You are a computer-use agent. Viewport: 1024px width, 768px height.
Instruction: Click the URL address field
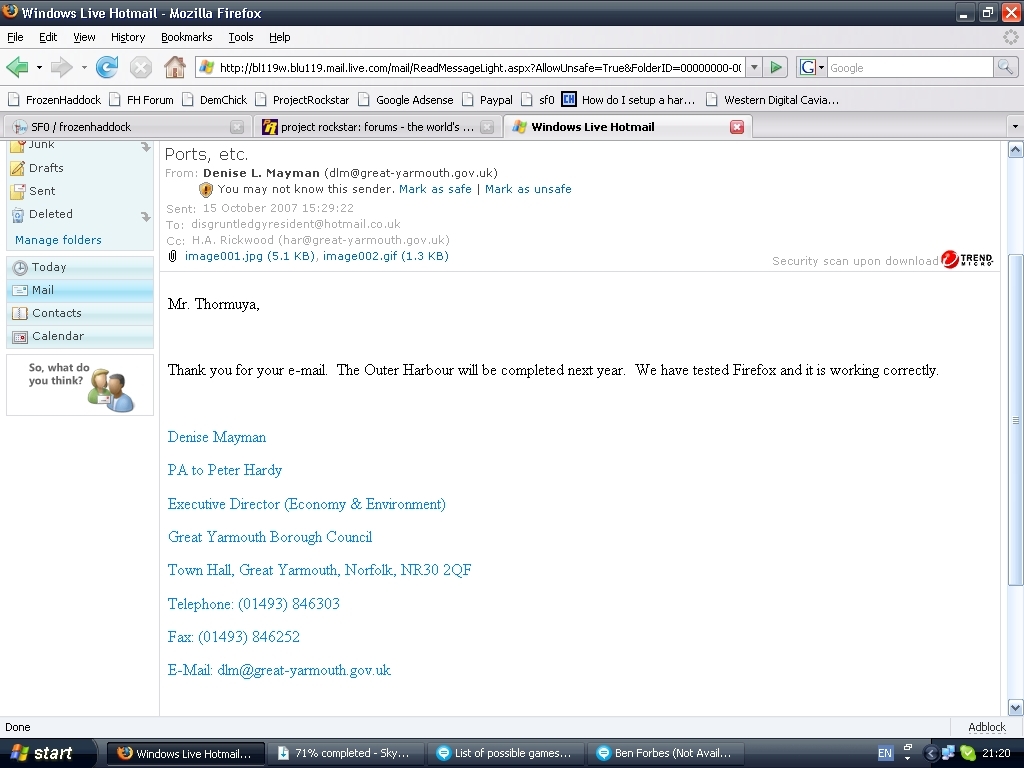[x=480, y=67]
